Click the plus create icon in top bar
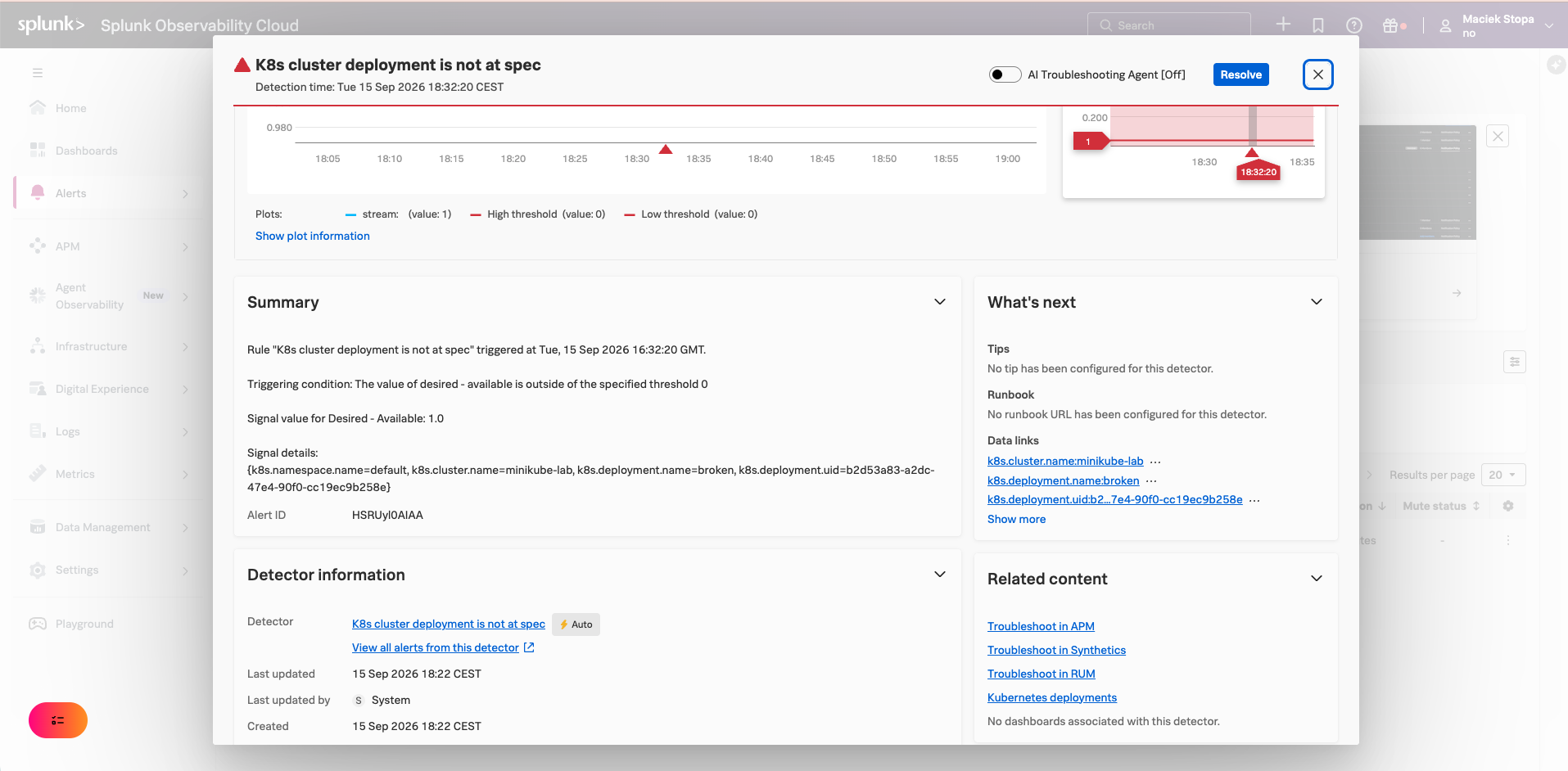This screenshot has height=771, width=1568. (x=1283, y=25)
